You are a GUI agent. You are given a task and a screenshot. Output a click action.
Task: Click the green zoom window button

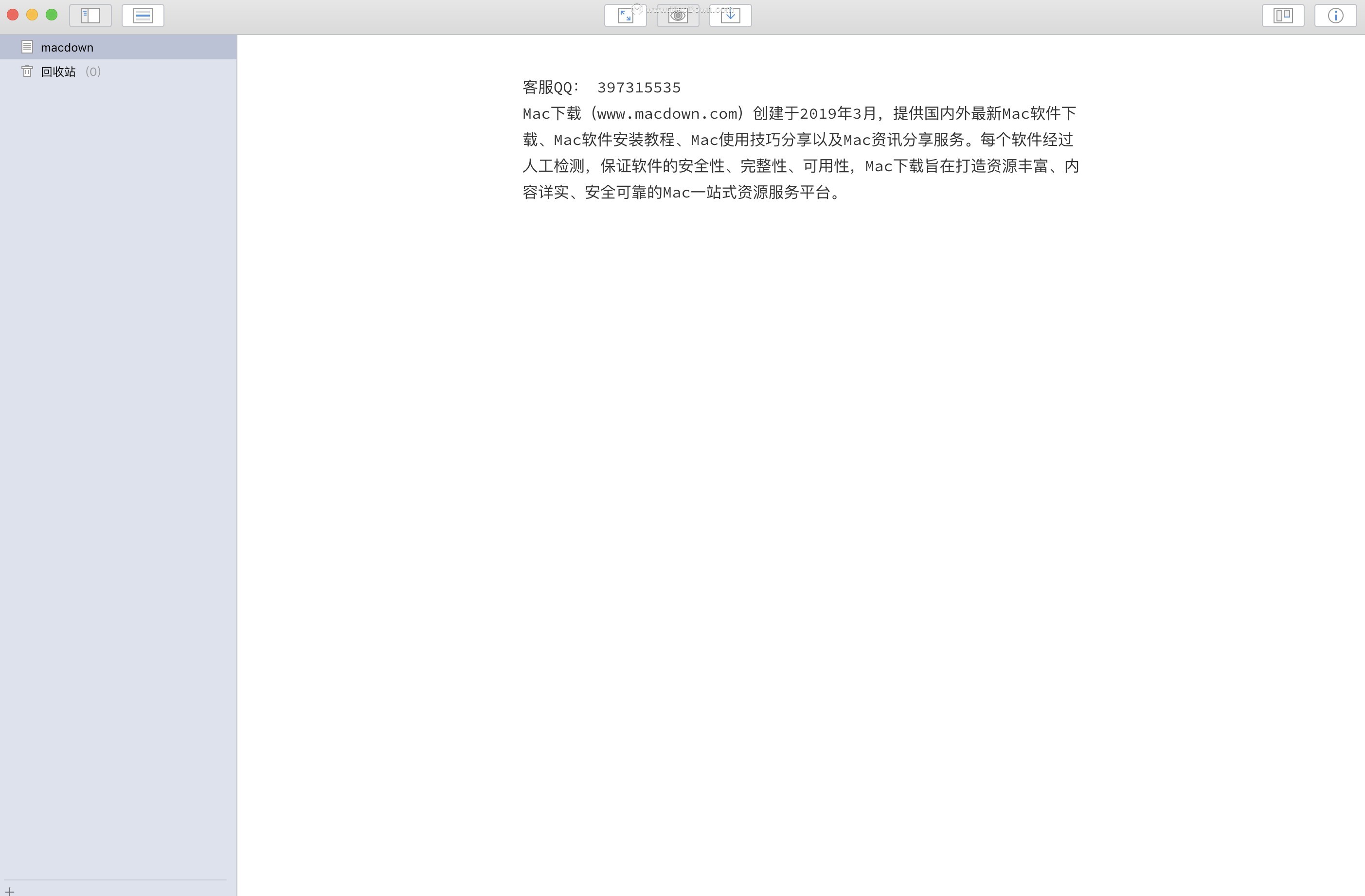(x=52, y=15)
